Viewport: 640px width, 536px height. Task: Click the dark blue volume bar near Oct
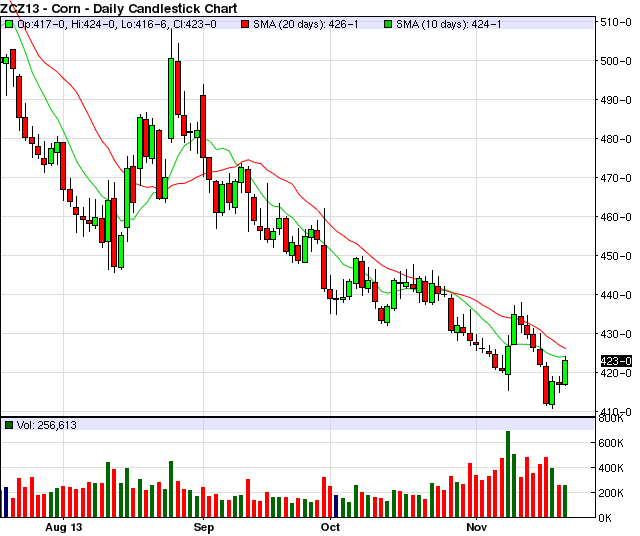[x=336, y=506]
